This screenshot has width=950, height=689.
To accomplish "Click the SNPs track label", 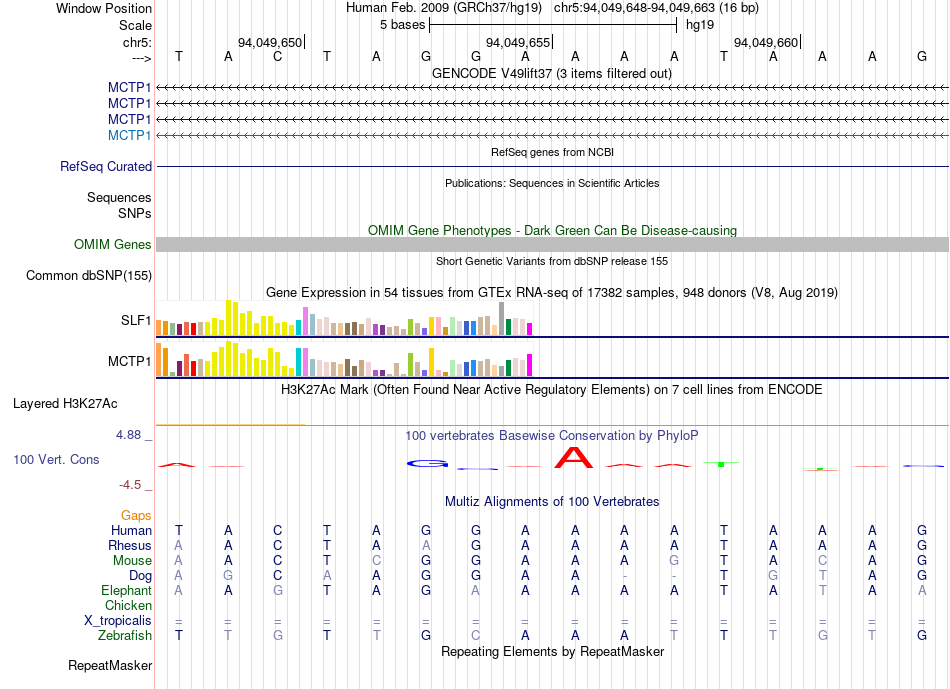I will pos(135,213).
